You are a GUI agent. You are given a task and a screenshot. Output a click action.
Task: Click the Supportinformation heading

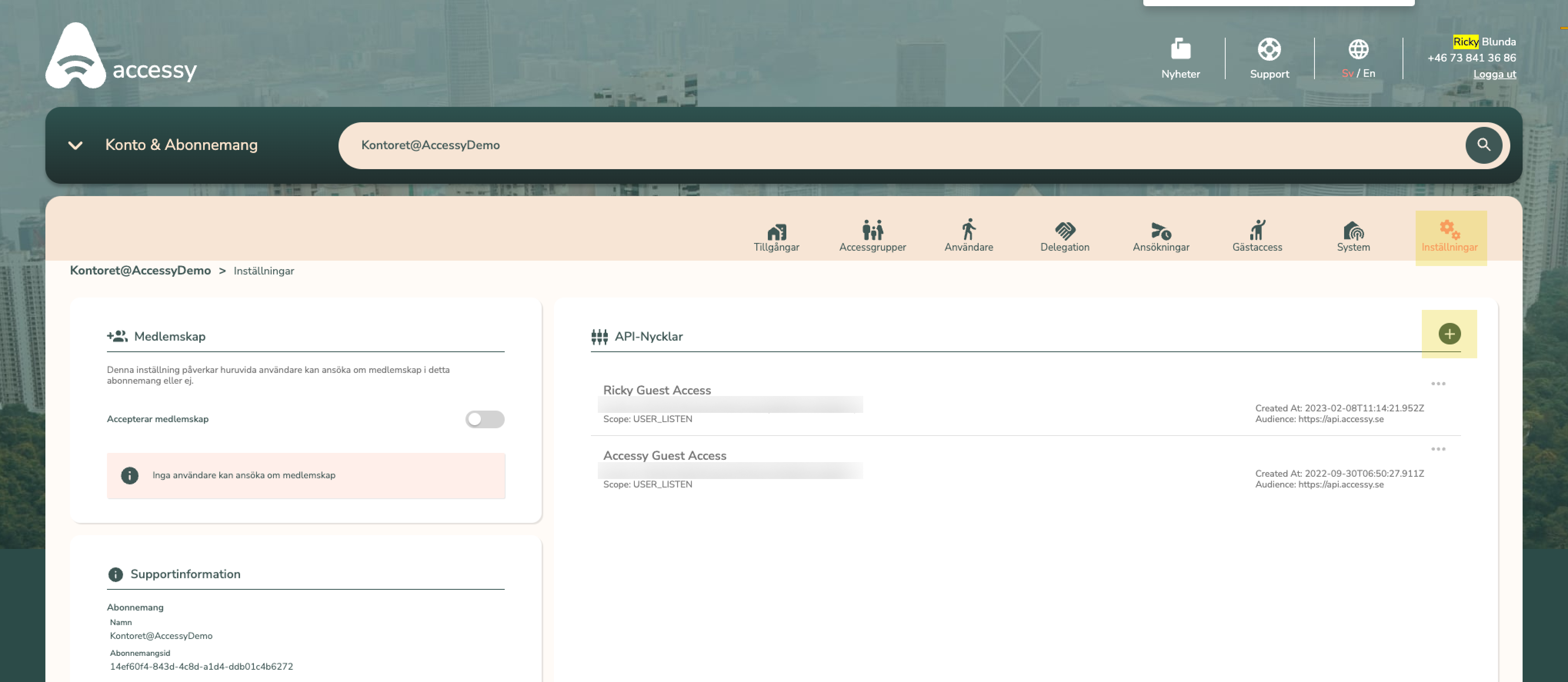click(185, 574)
